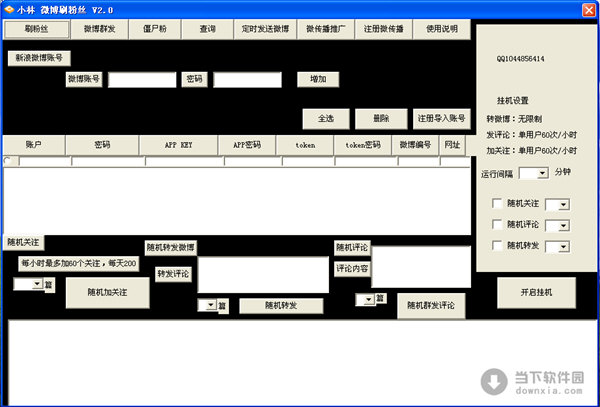This screenshot has height=407, width=600.
Task: Enable the 随机关注 checkbox
Action: point(497,204)
